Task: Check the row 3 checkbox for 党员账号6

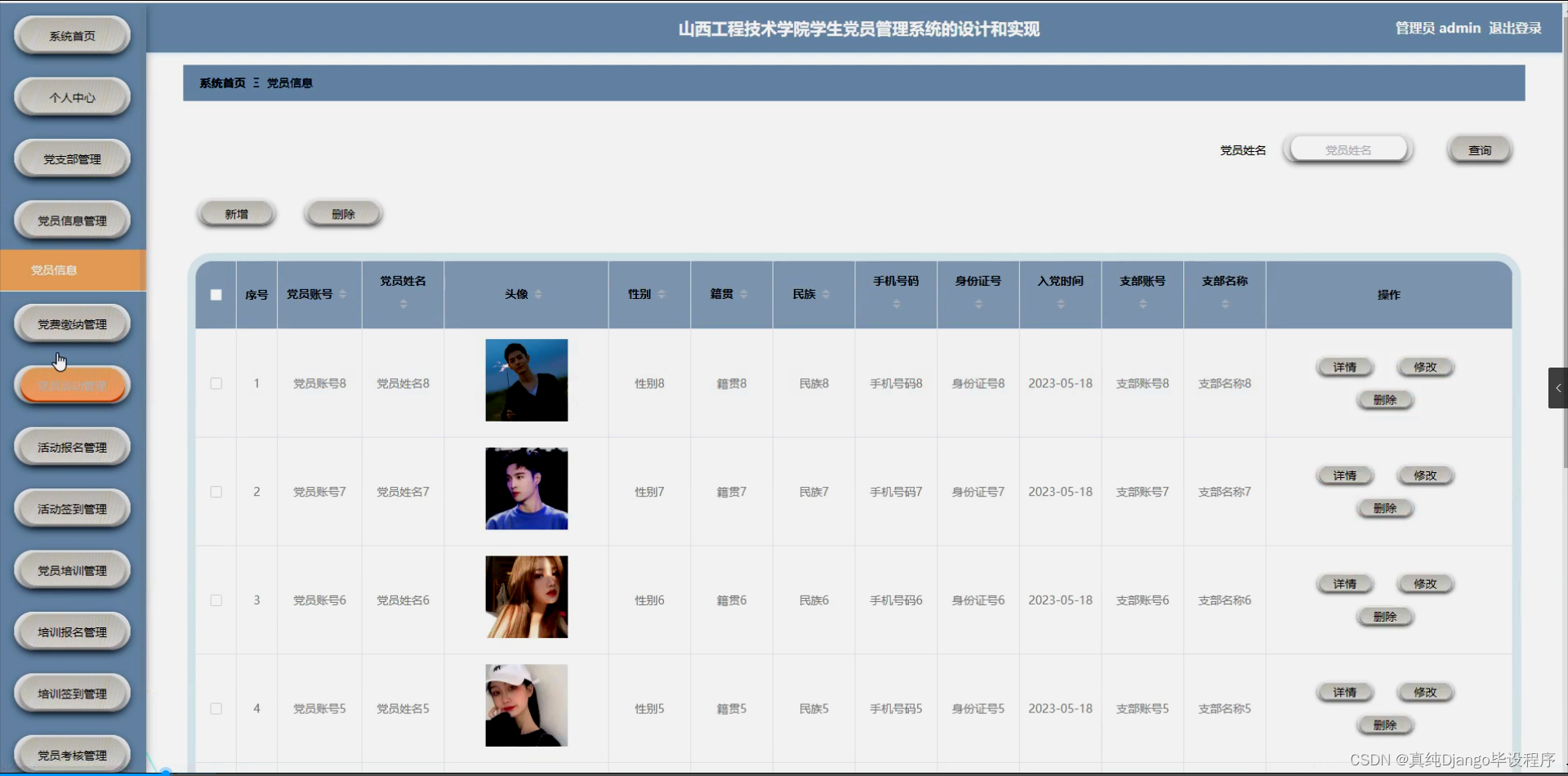Action: point(216,600)
